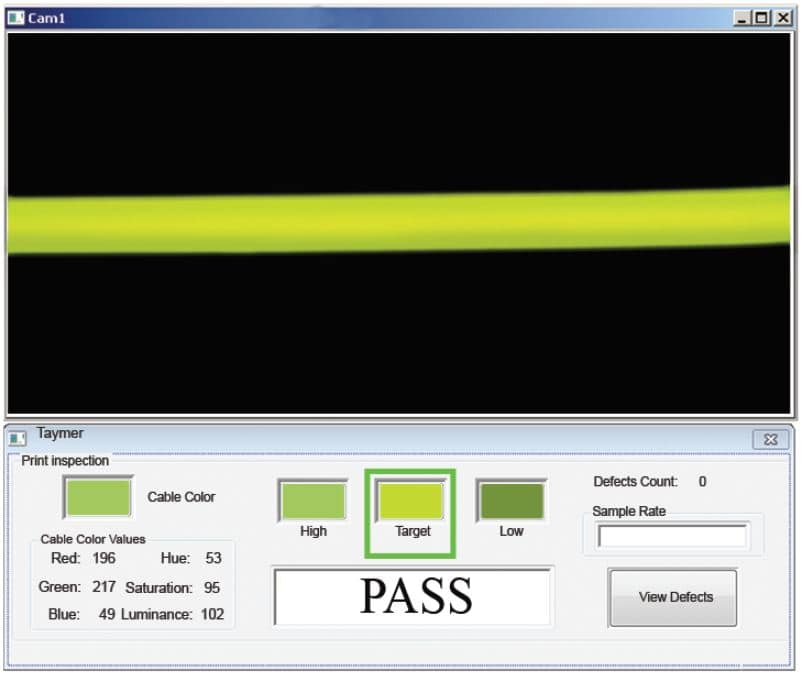This screenshot has width=802, height=675.
Task: Click the Cam1 window icon
Action: pyautogui.click(x=17, y=18)
